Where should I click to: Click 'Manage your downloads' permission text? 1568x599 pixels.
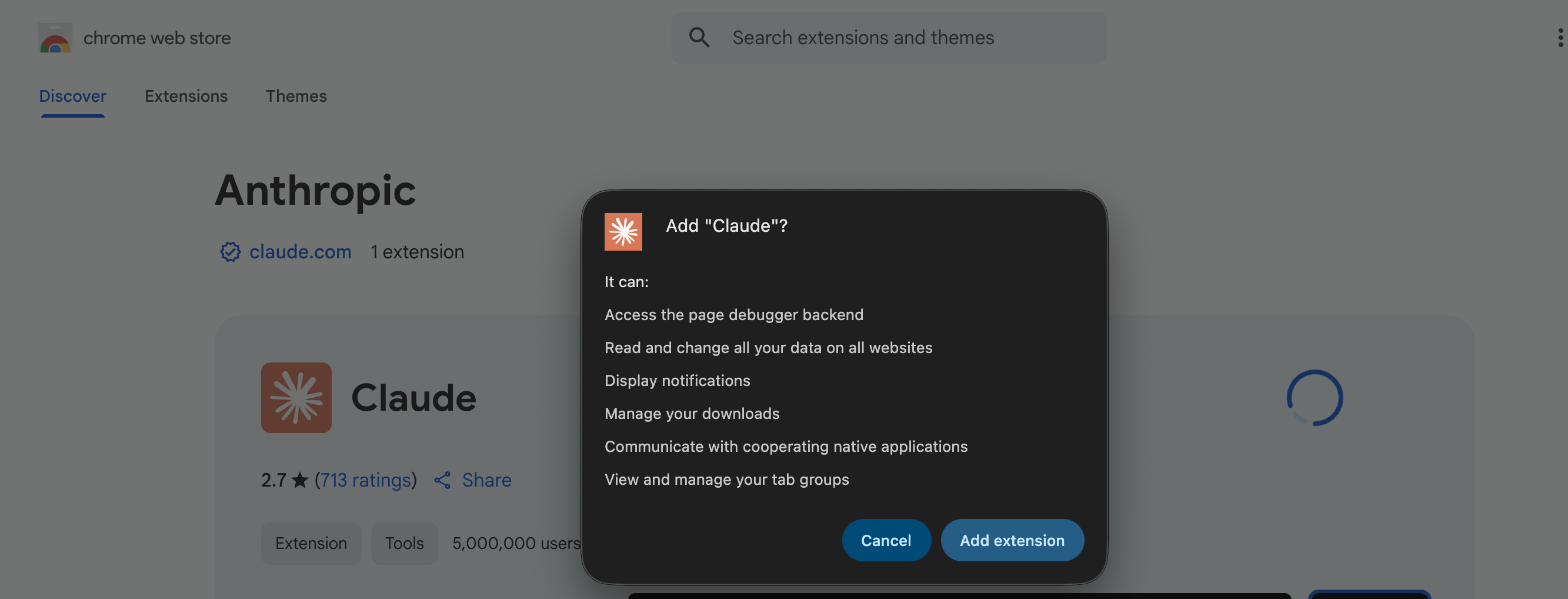(692, 414)
